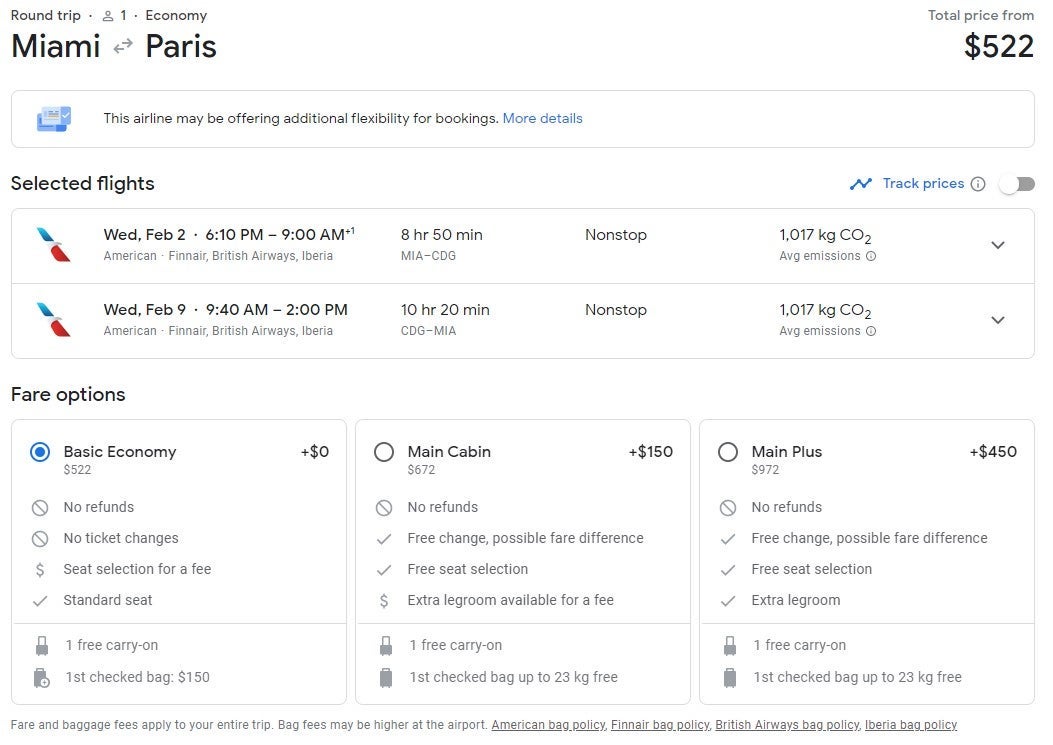Open the Iberia bag policy link
The height and width of the screenshot is (745, 1053).
tap(910, 725)
